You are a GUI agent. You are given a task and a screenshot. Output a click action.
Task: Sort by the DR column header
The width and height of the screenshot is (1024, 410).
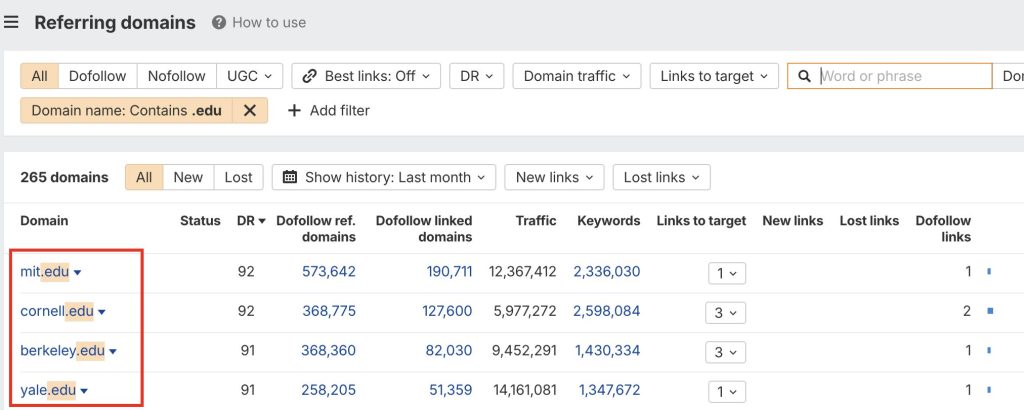tap(251, 221)
